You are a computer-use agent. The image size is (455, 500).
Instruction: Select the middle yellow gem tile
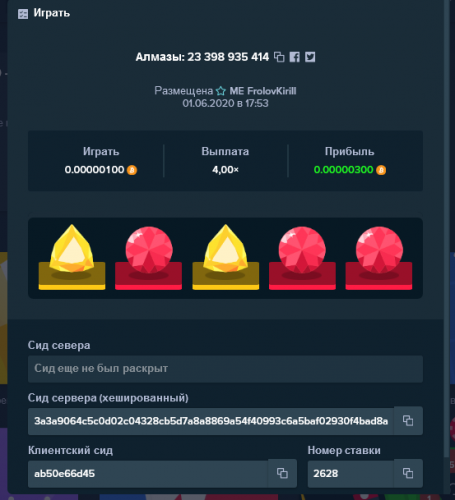tap(226, 257)
